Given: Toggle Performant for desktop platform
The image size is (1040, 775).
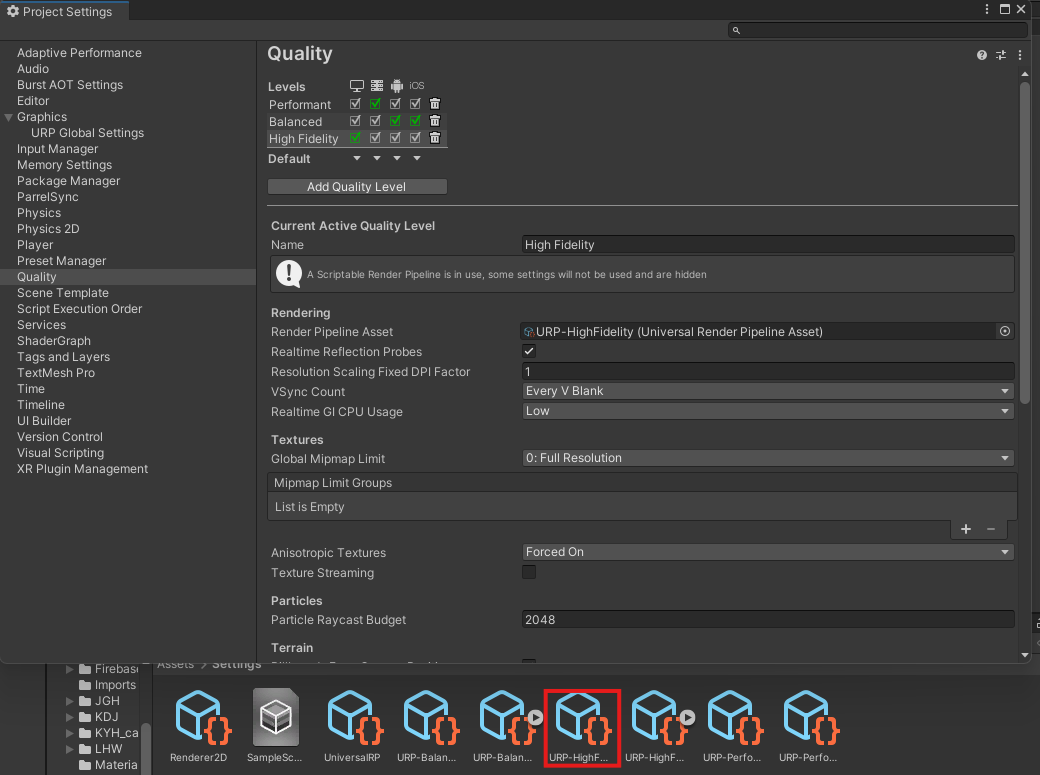Looking at the screenshot, I should [356, 104].
